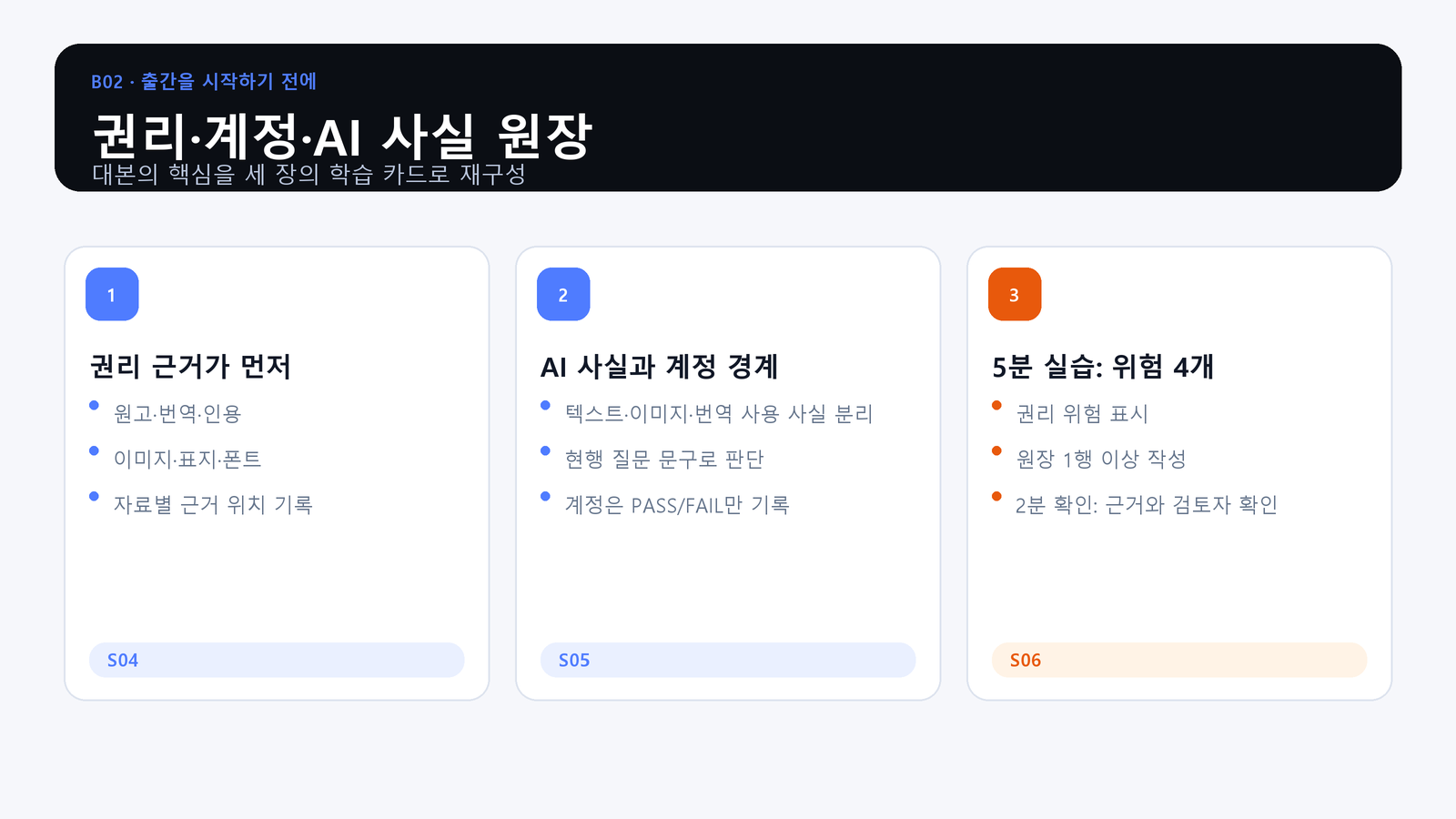1456x819 pixels.
Task: Click the card heading '권리 근거가 먼저'
Action: tap(190, 367)
